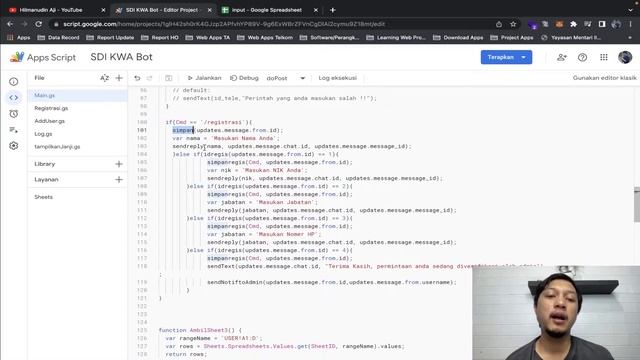Share the project with add-person icon

[x=562, y=58]
